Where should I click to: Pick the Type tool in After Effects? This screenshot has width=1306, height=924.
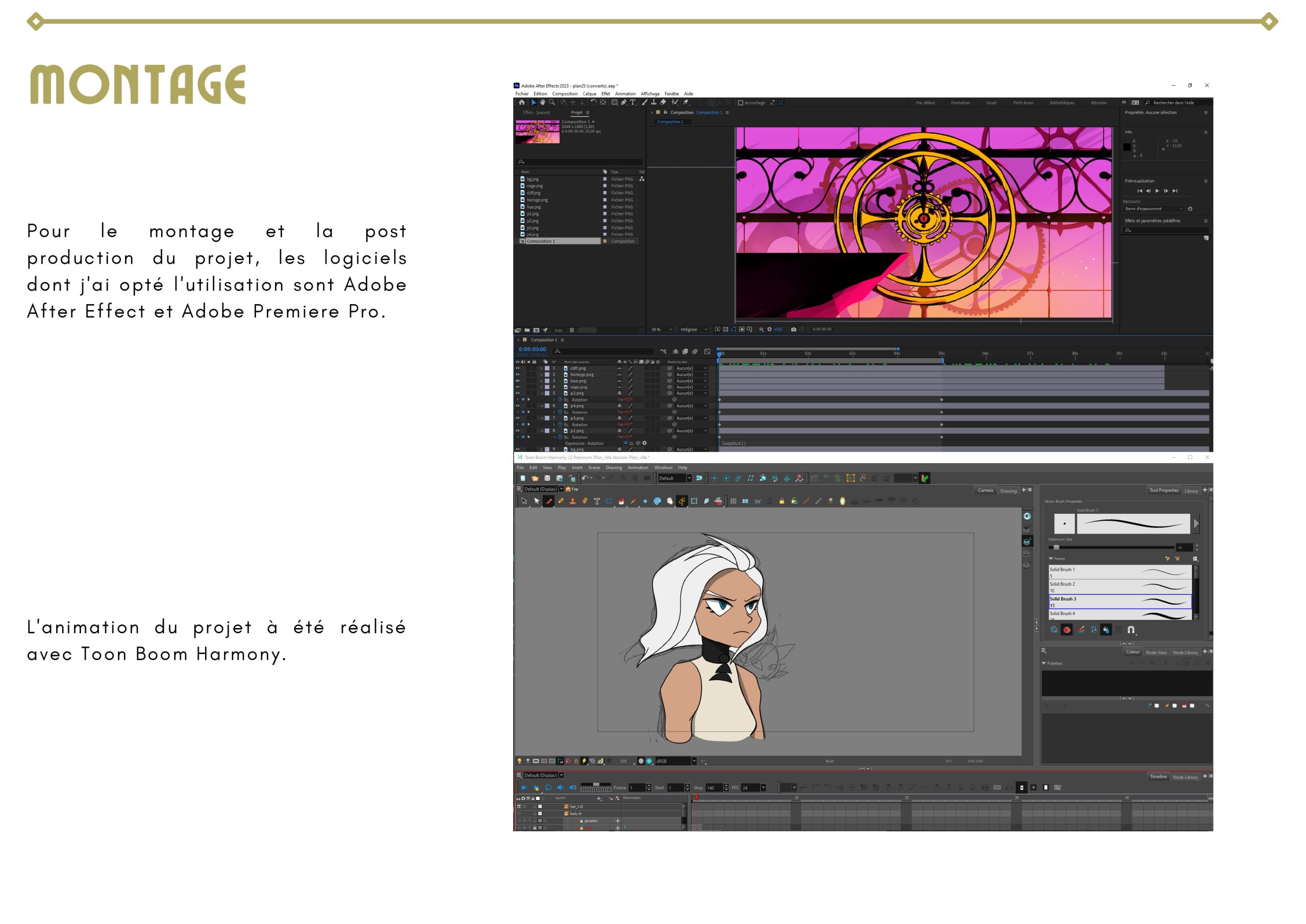633,103
